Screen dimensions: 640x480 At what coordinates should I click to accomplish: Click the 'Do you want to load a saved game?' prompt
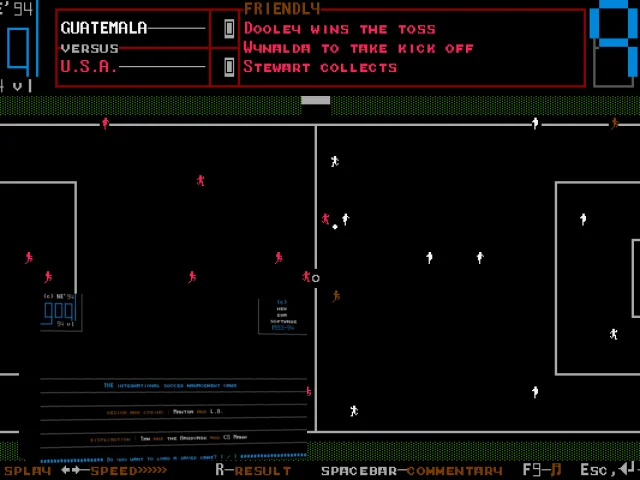(171, 458)
